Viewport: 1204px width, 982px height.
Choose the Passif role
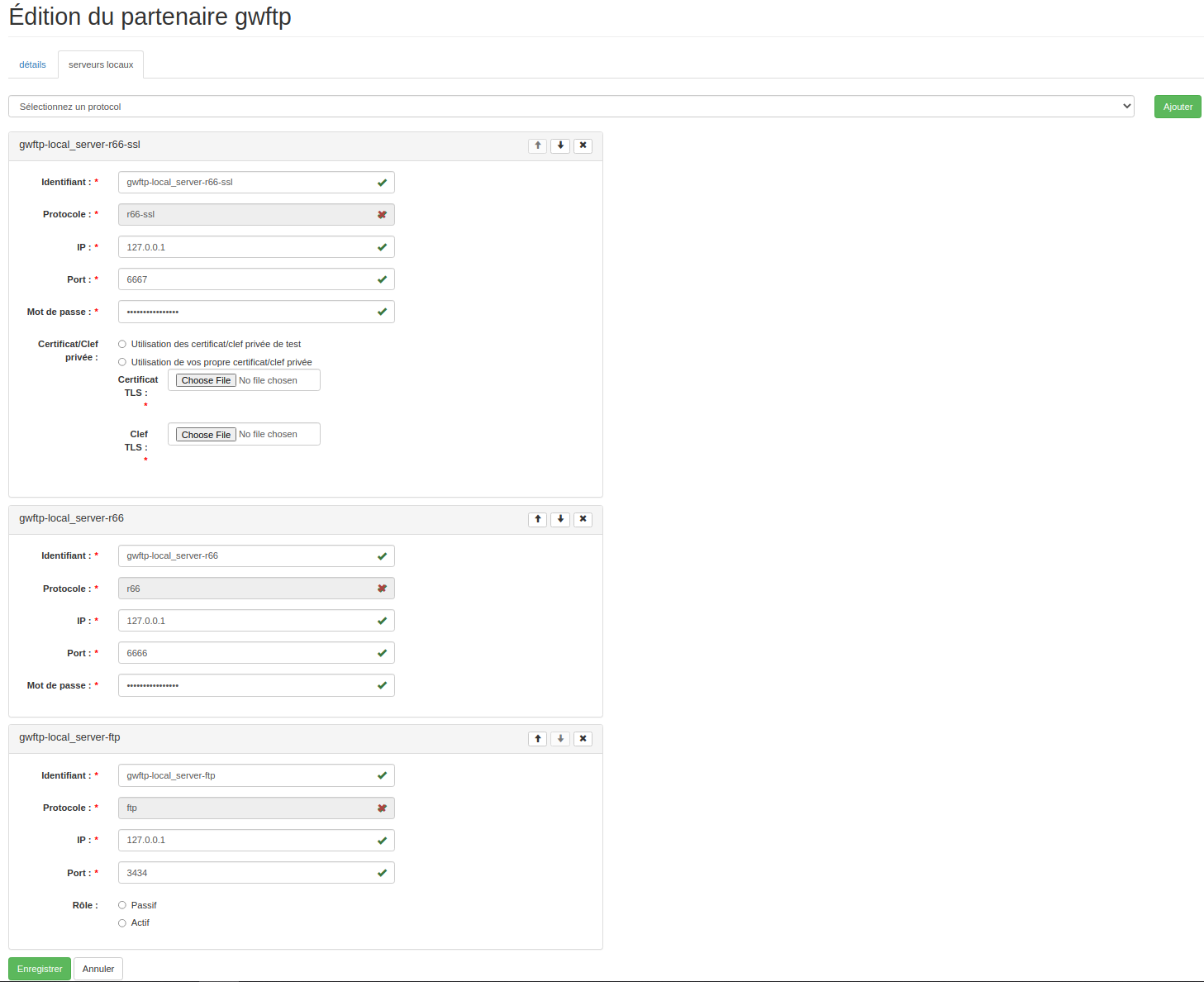[122, 905]
